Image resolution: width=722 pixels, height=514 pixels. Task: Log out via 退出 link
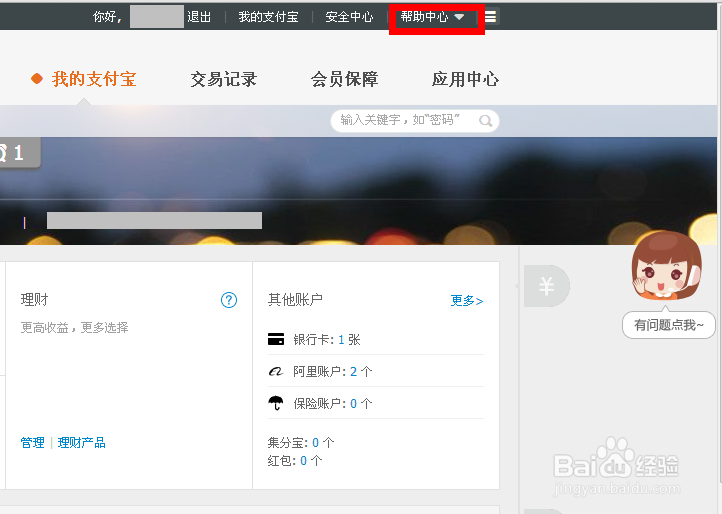click(x=199, y=17)
